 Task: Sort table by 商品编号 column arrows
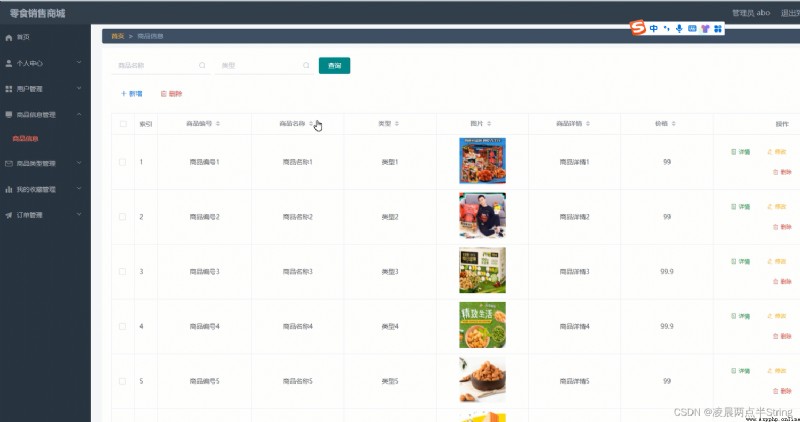[x=218, y=123]
